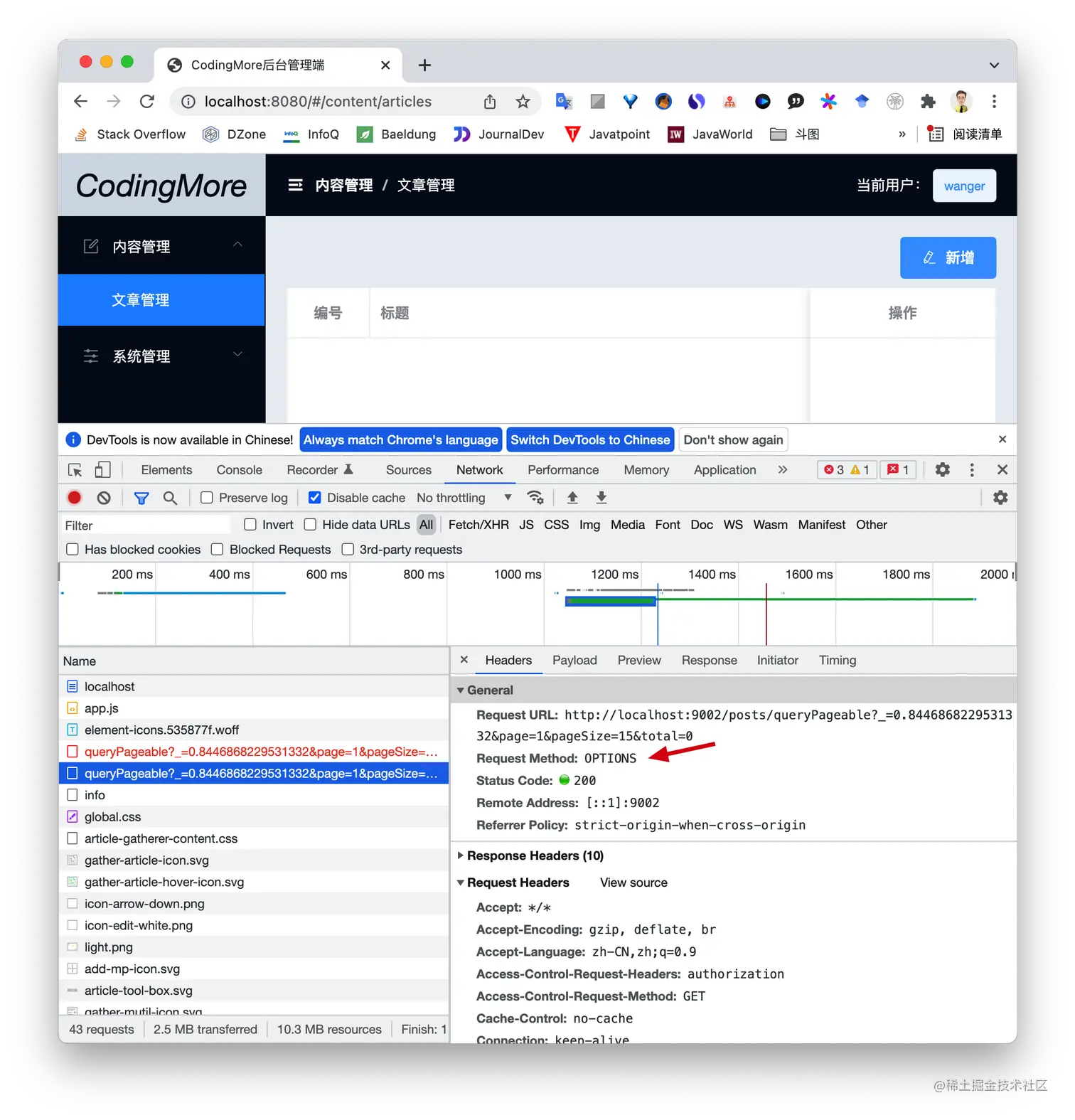Open the Sources panel tab

coord(409,470)
